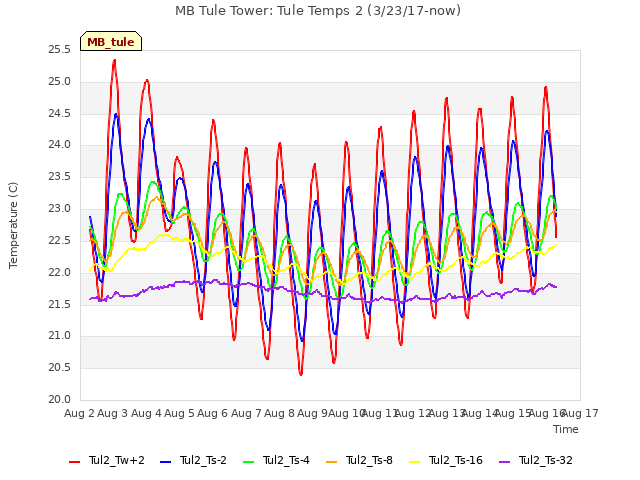Screen dimensions: 640x480
Task: Click the red Tul2_Tw+2 legend swatch
Action: click(x=75, y=462)
